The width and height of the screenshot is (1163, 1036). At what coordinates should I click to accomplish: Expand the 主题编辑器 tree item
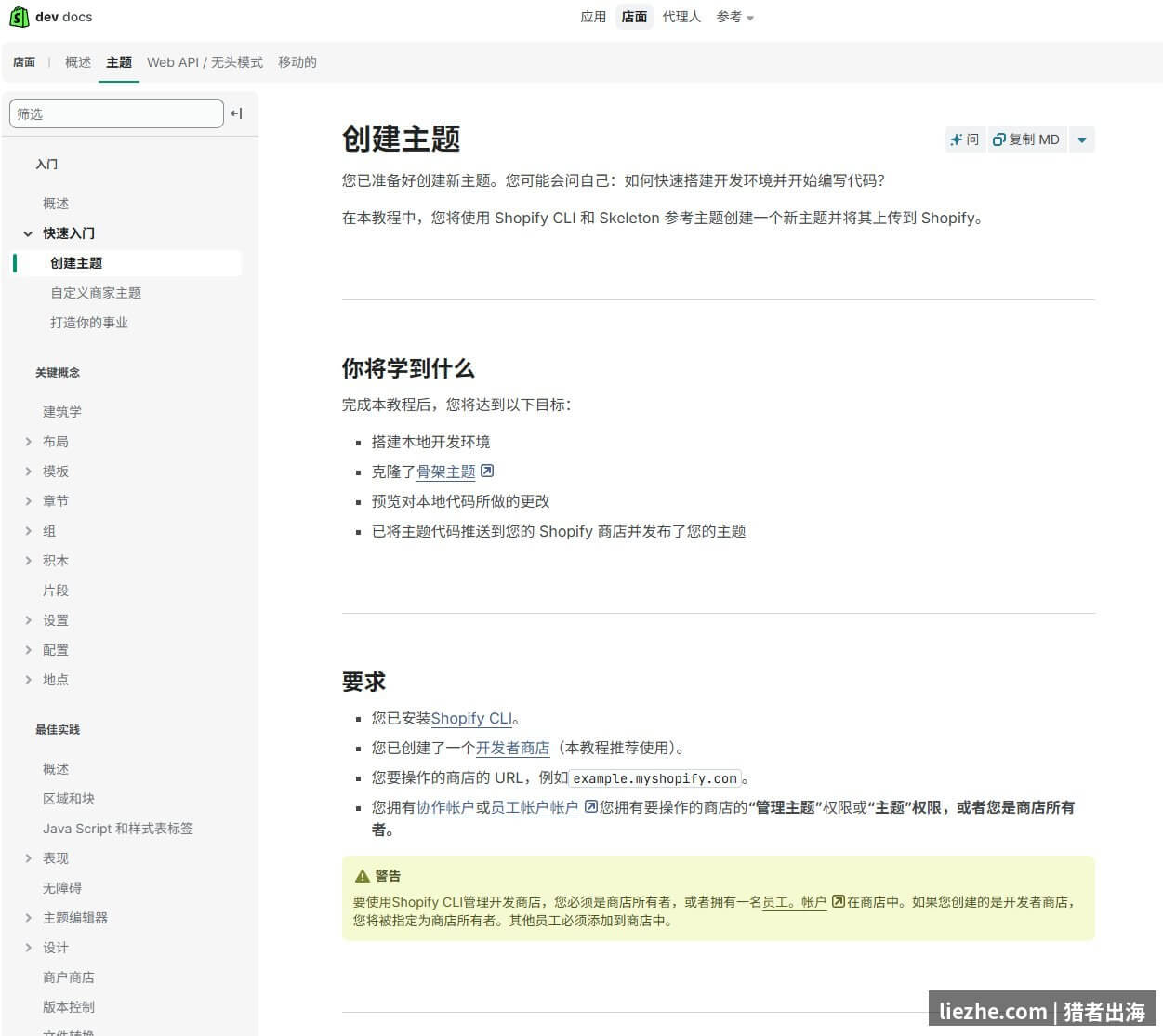coord(28,918)
